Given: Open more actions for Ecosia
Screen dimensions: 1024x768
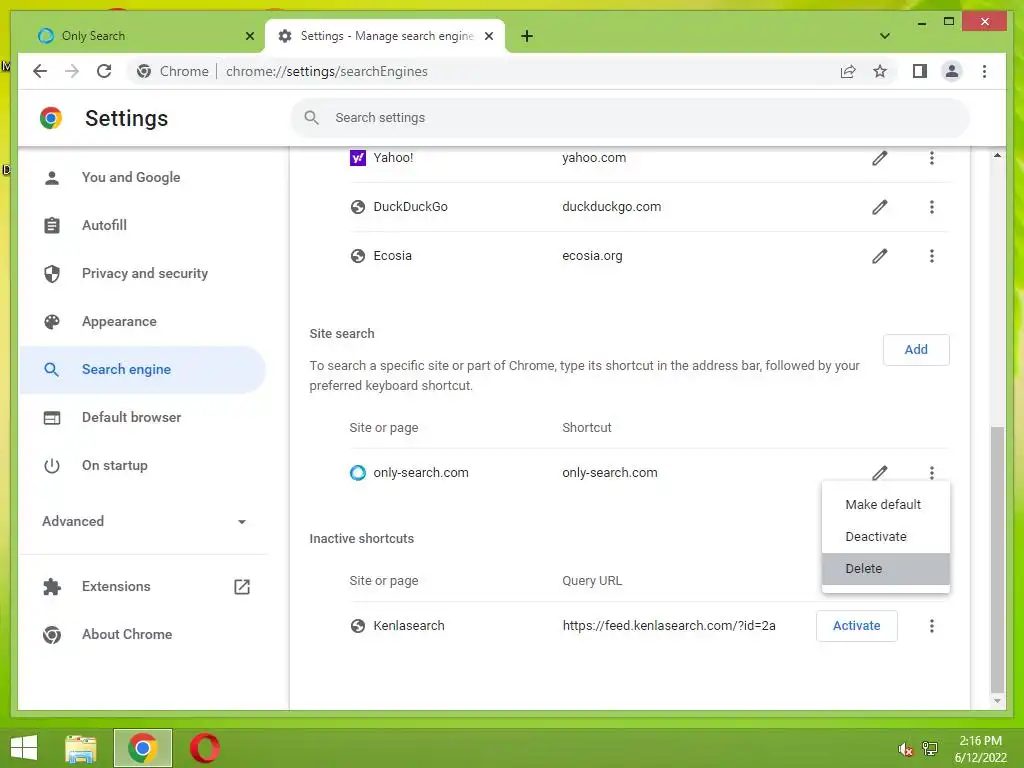Looking at the screenshot, I should (932, 256).
